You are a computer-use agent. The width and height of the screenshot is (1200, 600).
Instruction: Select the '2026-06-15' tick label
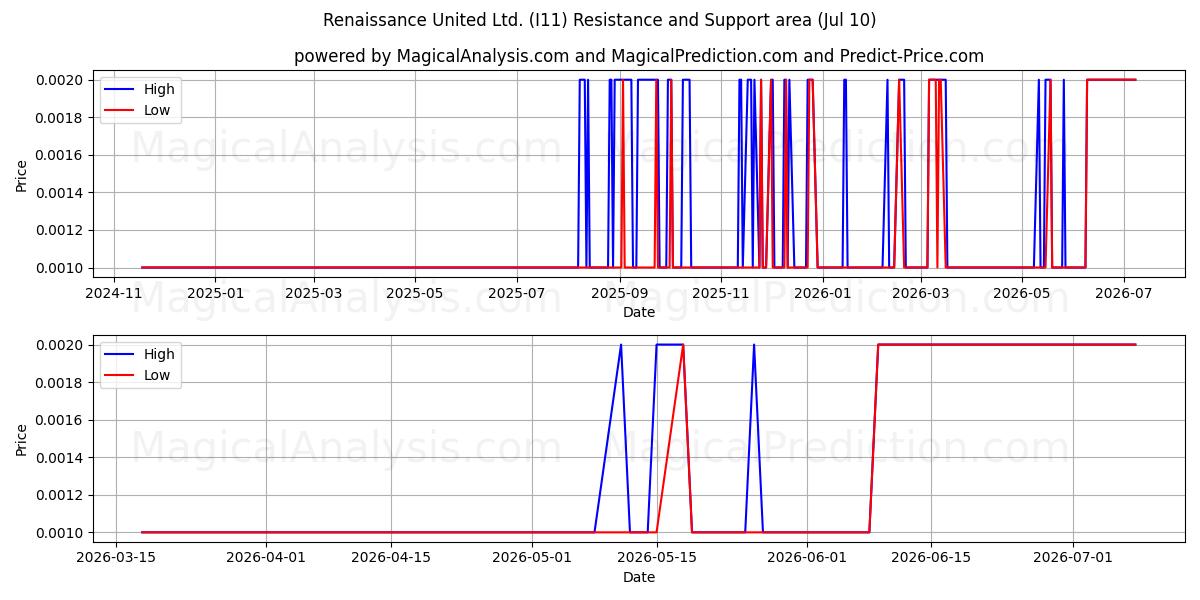point(931,558)
